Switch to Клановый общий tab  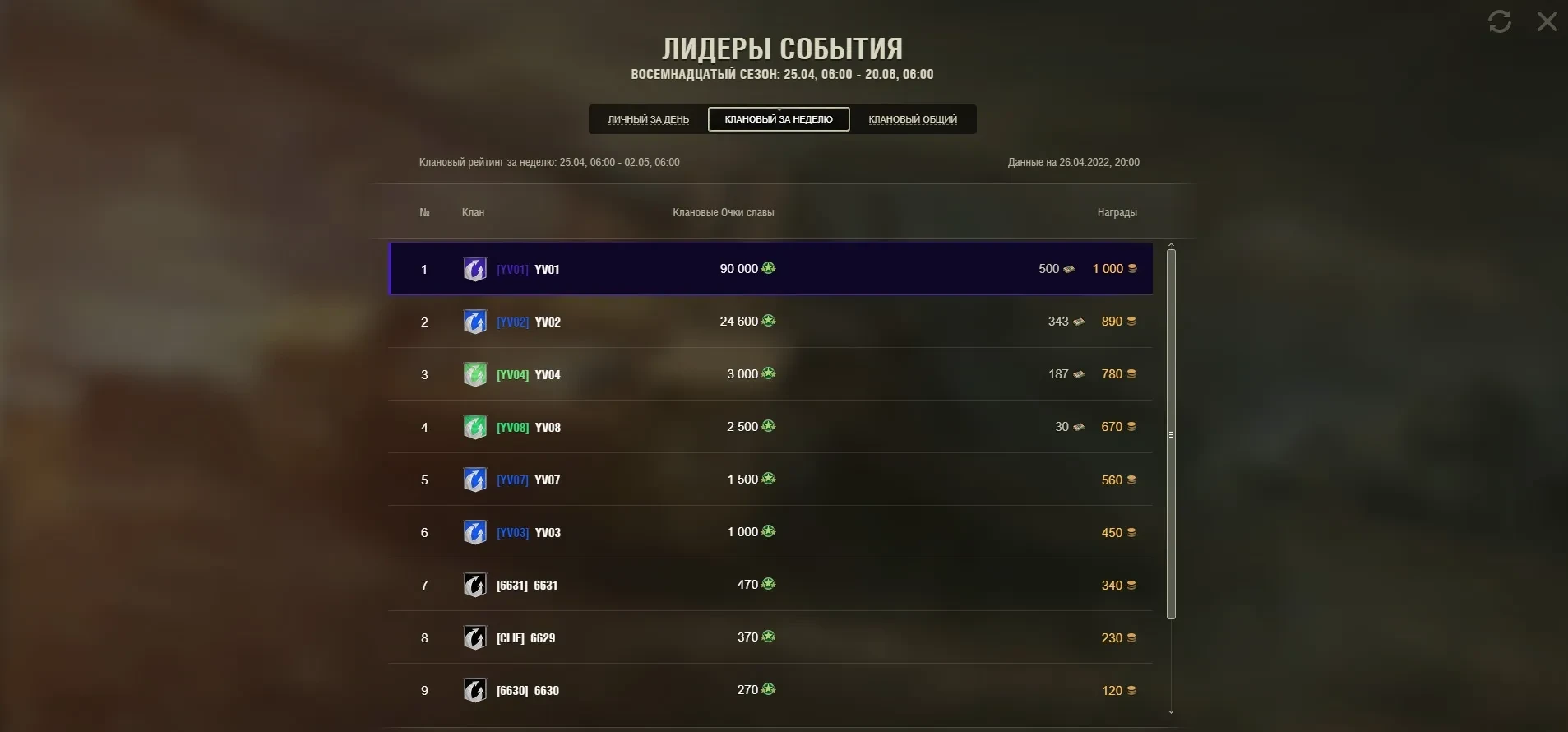pyautogui.click(x=913, y=119)
